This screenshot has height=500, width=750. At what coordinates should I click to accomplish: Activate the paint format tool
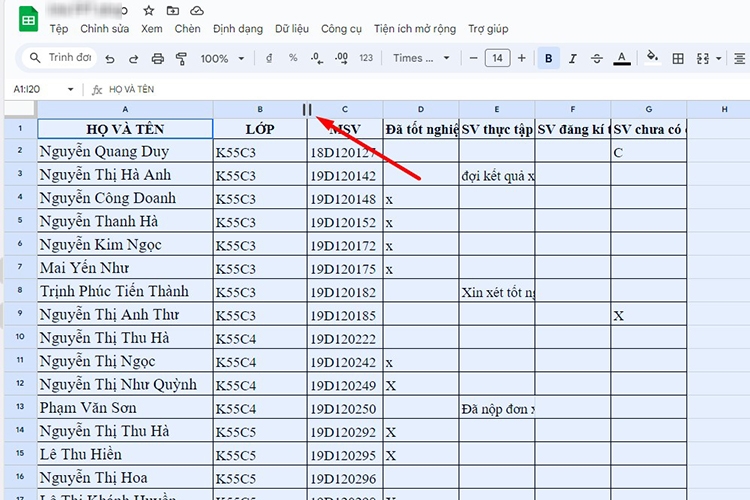point(181,58)
